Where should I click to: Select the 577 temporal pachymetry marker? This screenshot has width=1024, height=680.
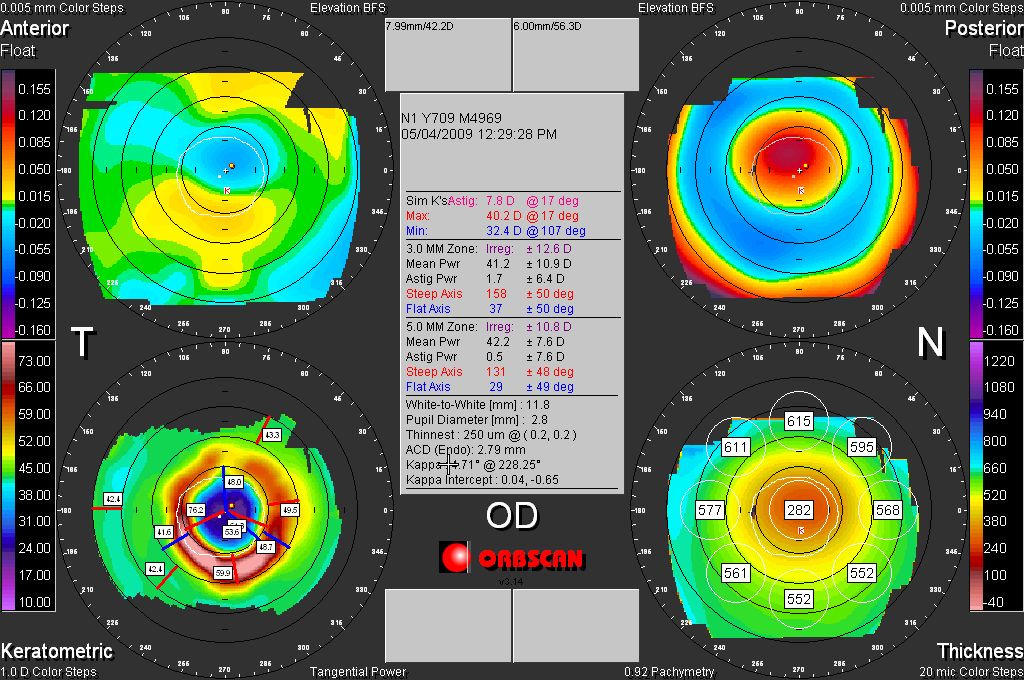click(710, 510)
